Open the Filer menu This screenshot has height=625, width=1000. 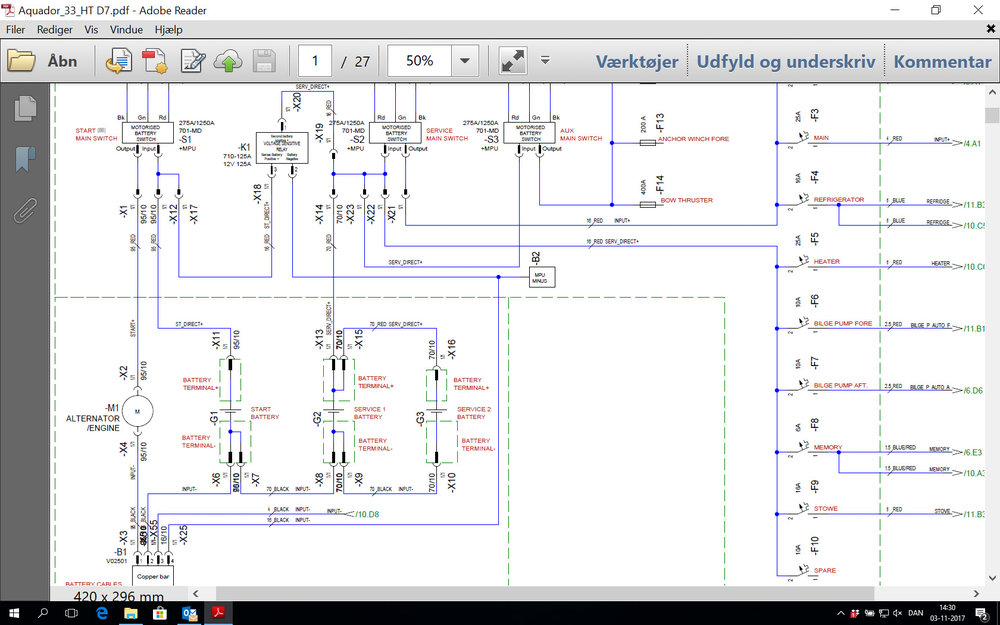(15, 29)
